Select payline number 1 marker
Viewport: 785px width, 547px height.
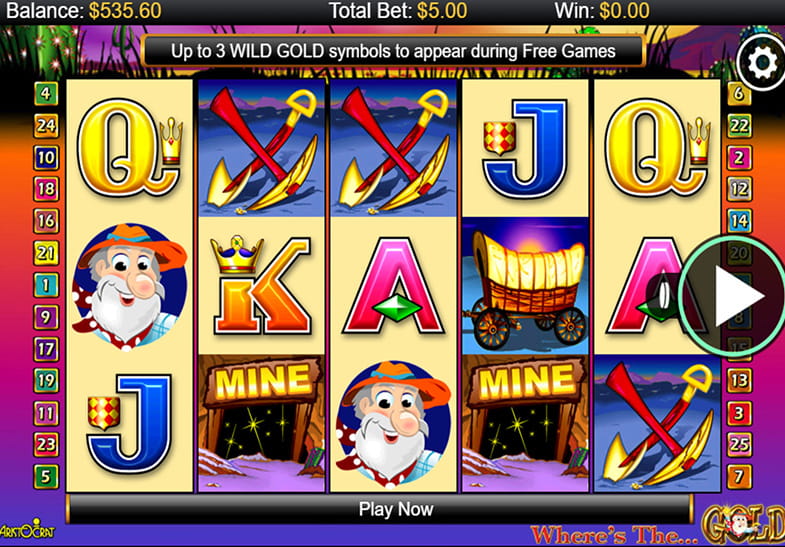point(46,285)
